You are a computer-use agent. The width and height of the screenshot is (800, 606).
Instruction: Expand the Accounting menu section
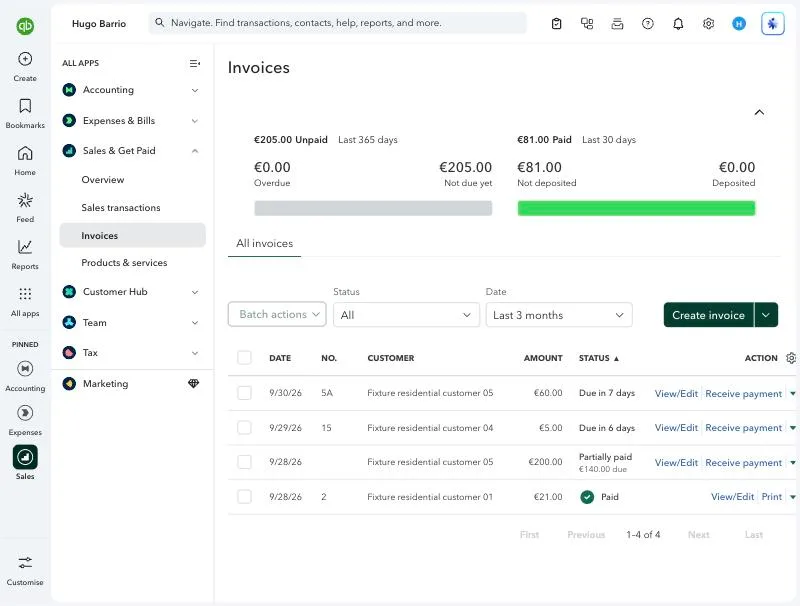(x=195, y=90)
